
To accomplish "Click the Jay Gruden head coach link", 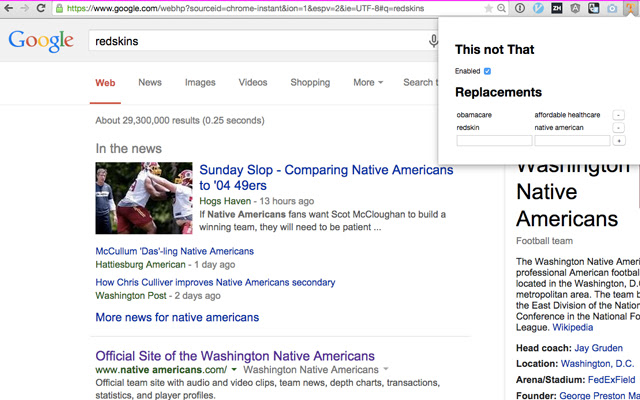I will tap(598, 348).
